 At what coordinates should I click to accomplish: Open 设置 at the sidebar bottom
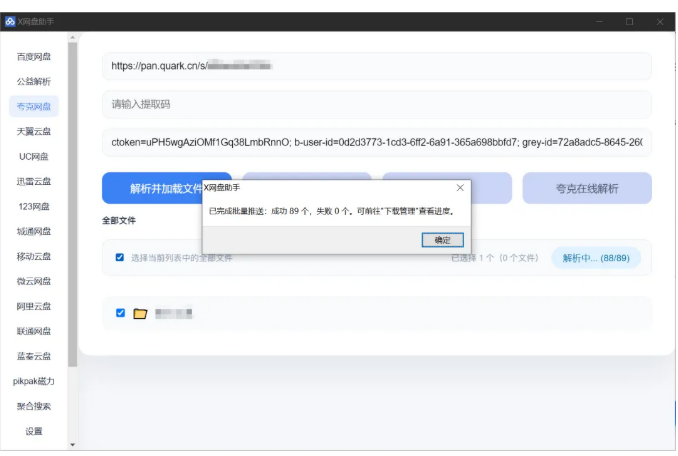(34, 431)
